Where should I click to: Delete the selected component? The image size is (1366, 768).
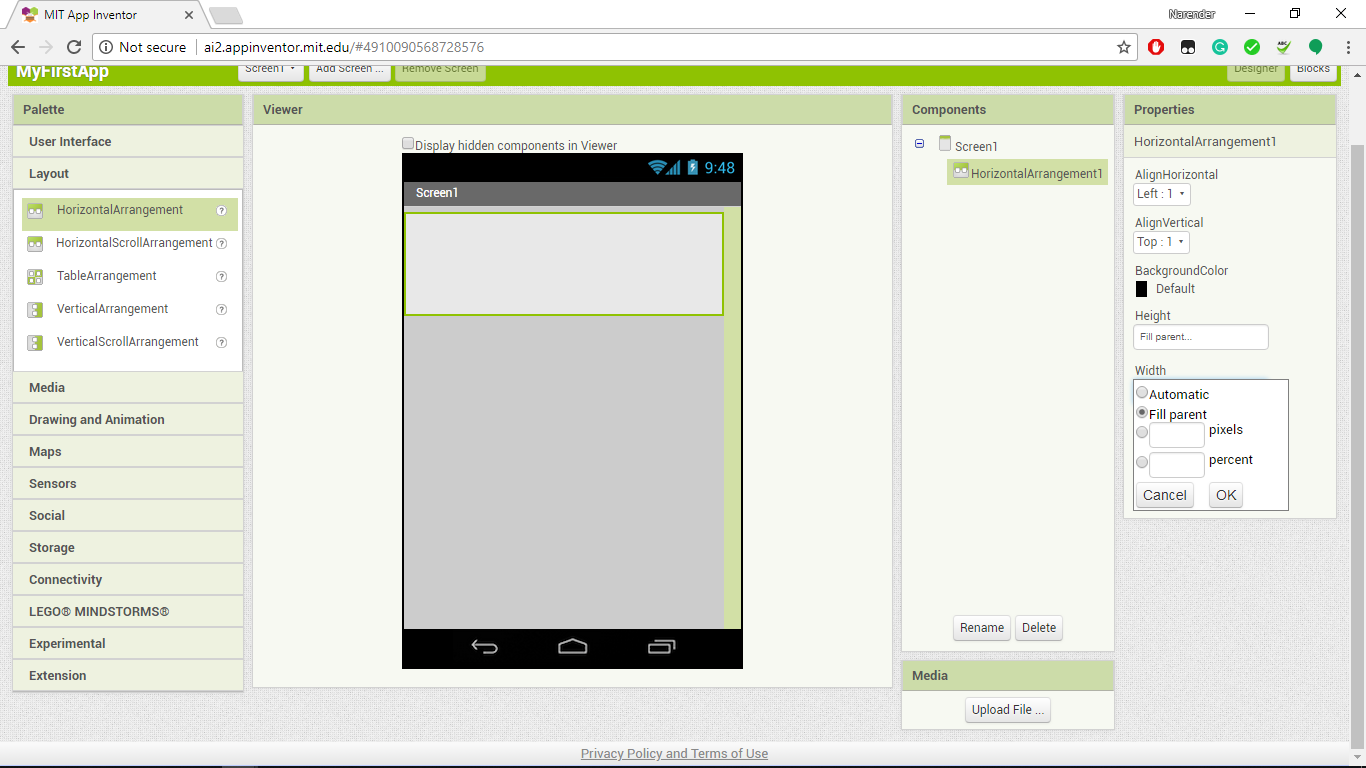pyautogui.click(x=1039, y=628)
